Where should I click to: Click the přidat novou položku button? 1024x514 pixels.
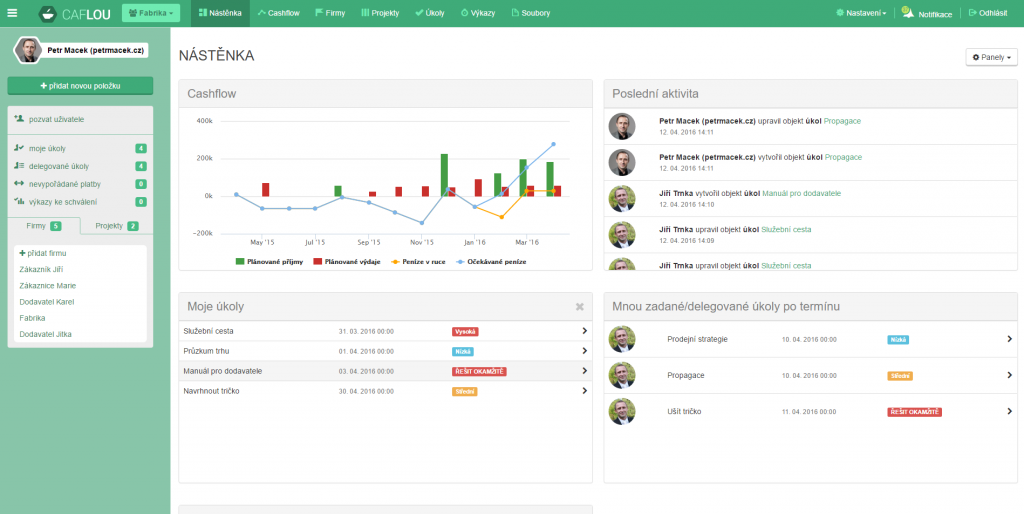[80, 86]
